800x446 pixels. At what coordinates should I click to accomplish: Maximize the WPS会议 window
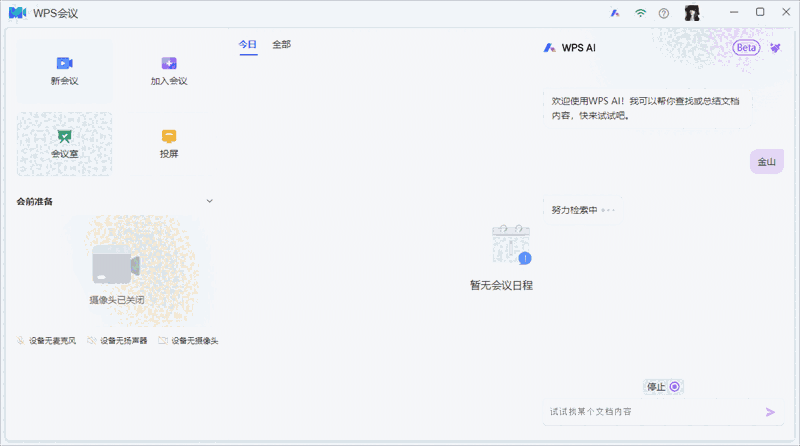760,12
